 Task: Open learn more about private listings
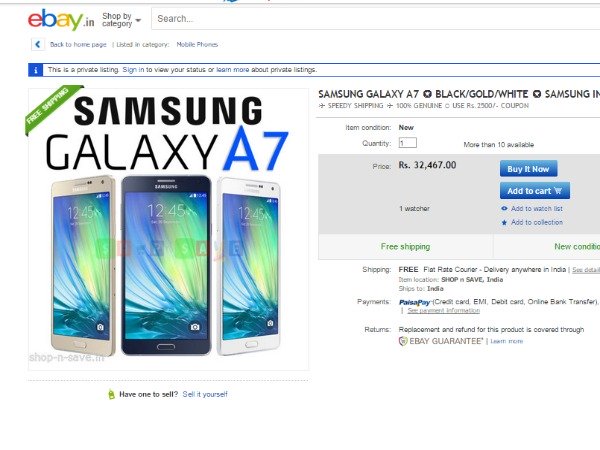233,70
